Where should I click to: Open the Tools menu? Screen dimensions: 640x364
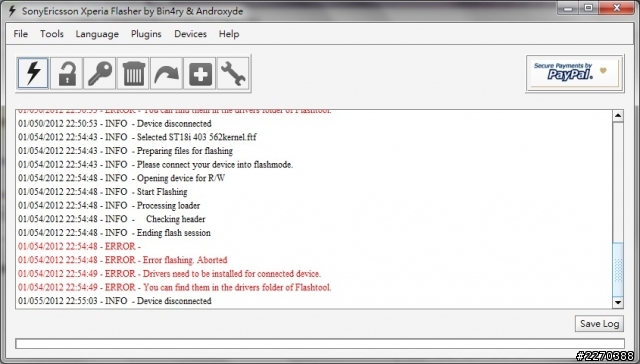52,34
